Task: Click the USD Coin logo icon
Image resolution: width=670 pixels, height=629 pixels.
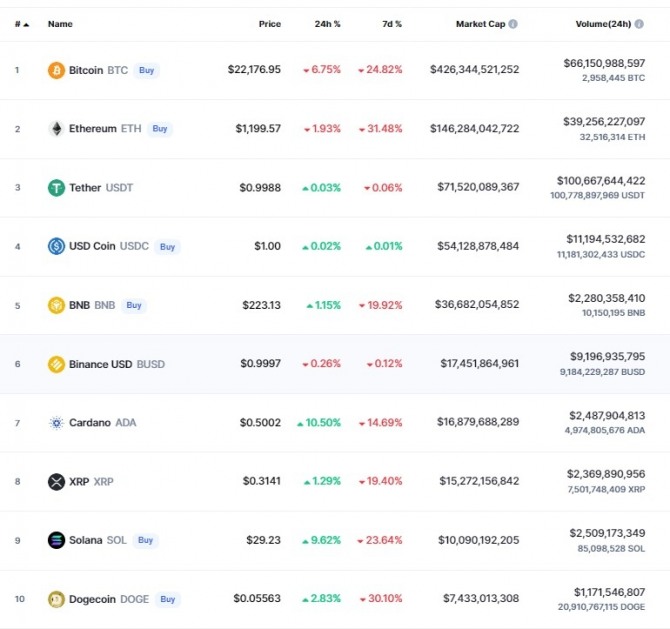Action: pos(56,246)
